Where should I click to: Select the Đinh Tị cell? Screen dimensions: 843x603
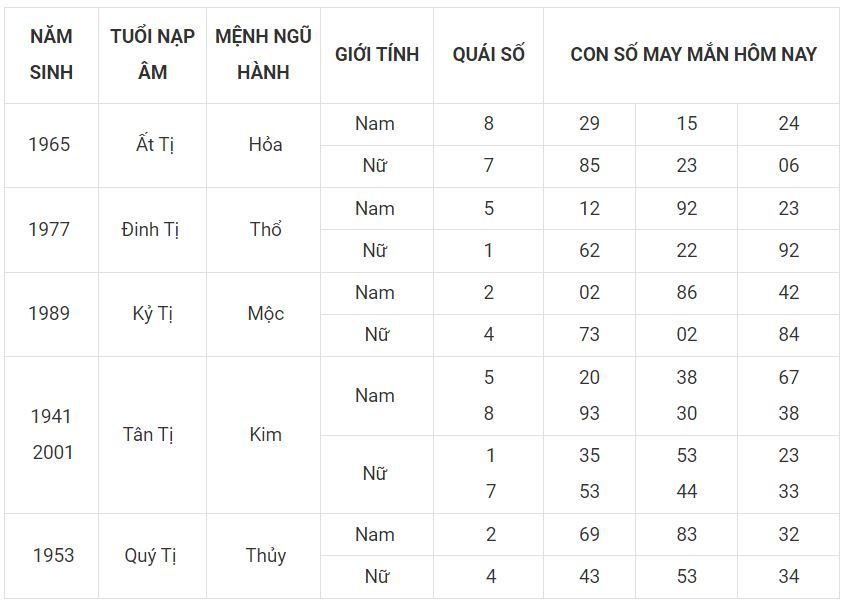(150, 229)
